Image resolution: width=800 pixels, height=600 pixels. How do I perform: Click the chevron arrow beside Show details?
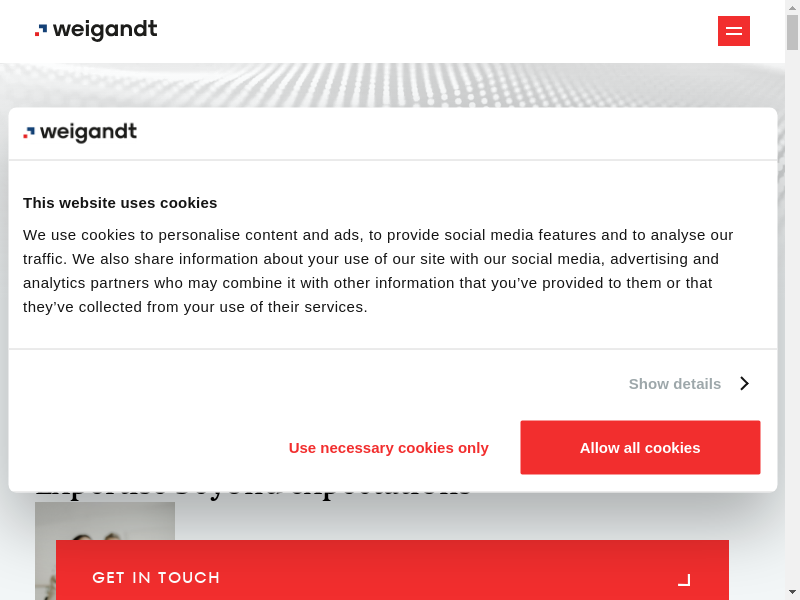744,383
